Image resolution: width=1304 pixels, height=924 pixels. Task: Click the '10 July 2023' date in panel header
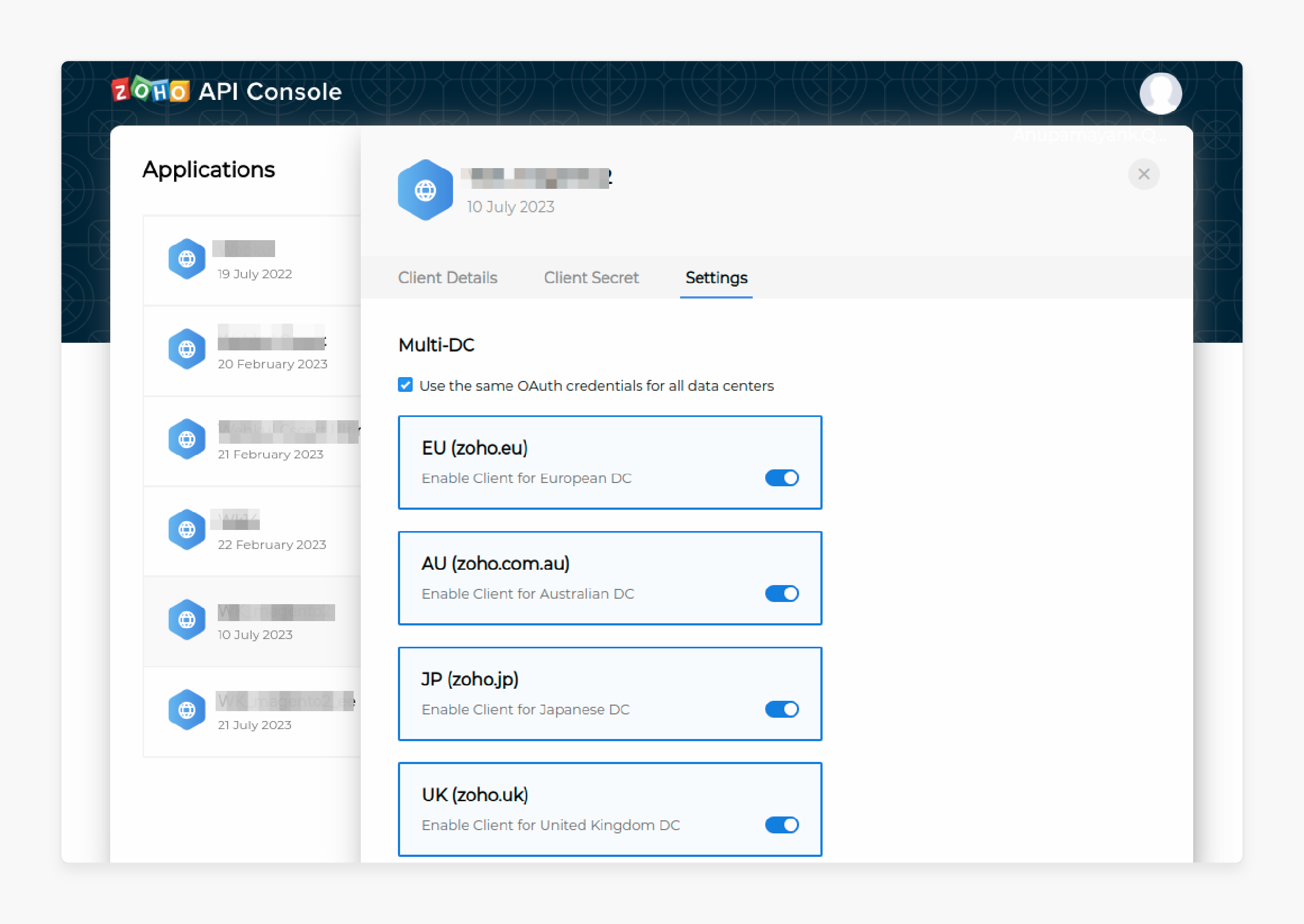510,207
